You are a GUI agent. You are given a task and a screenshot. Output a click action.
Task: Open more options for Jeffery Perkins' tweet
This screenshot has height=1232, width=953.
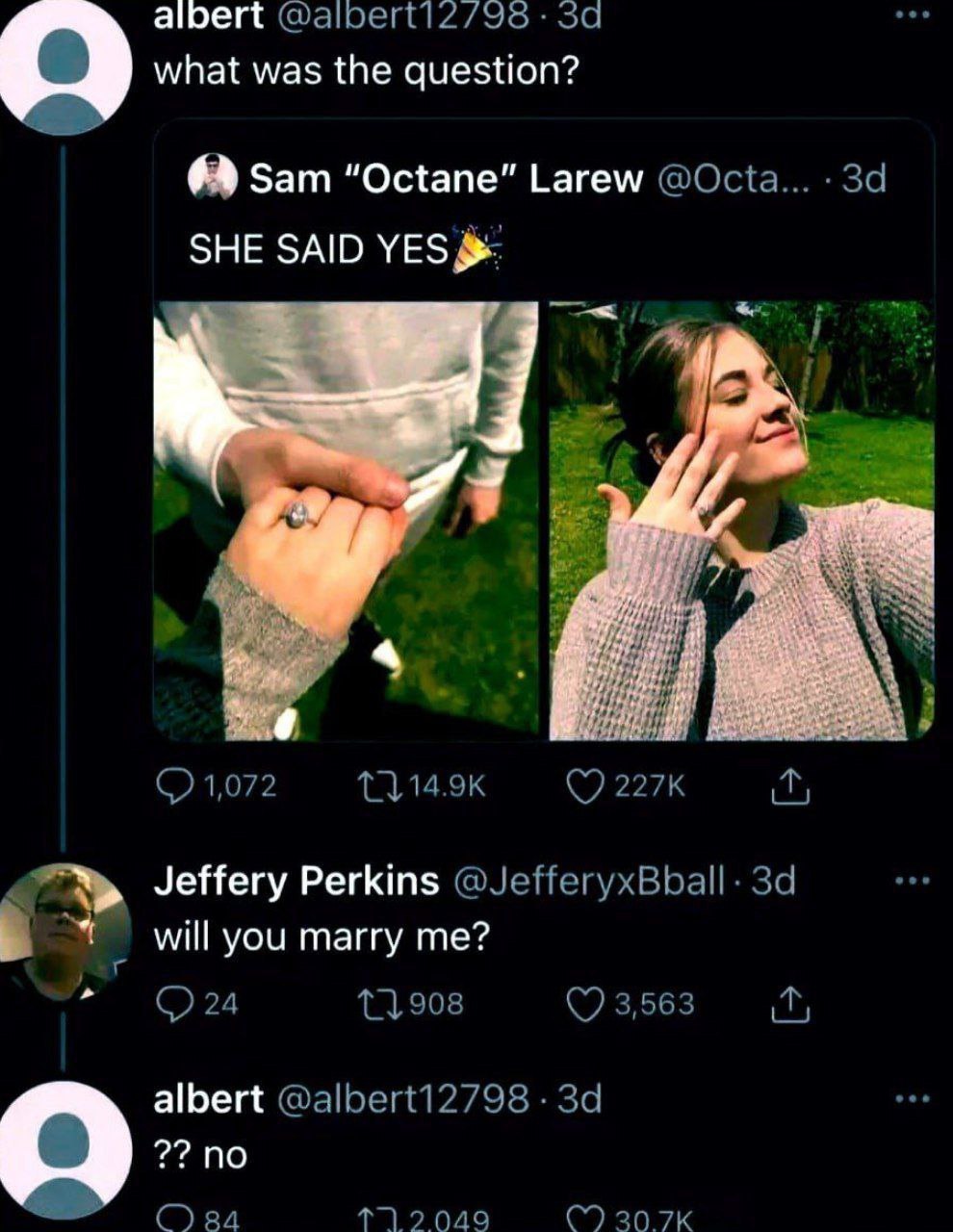[912, 881]
